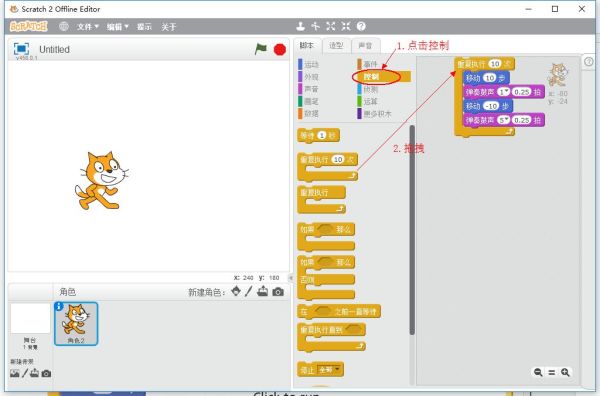Screen dimensions: 600x396
Task: Click the green flag to run
Action: click(x=261, y=49)
